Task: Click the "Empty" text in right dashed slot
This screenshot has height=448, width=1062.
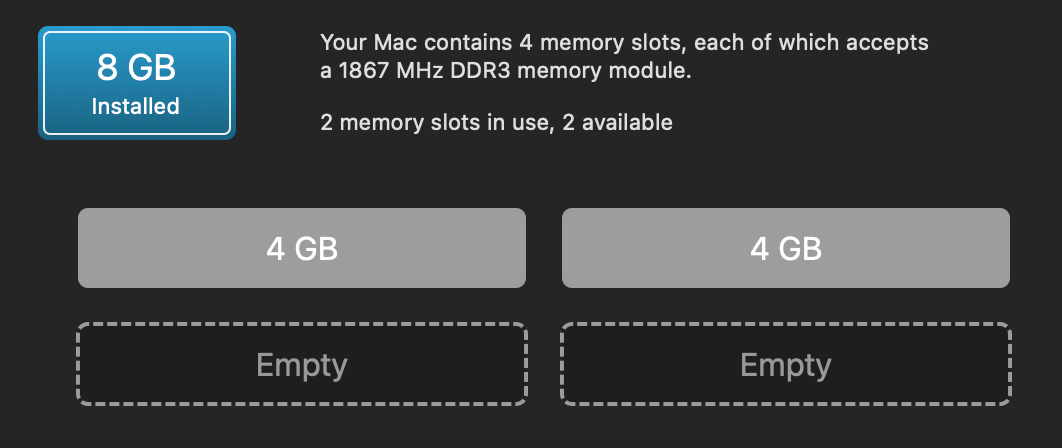Action: [x=786, y=366]
